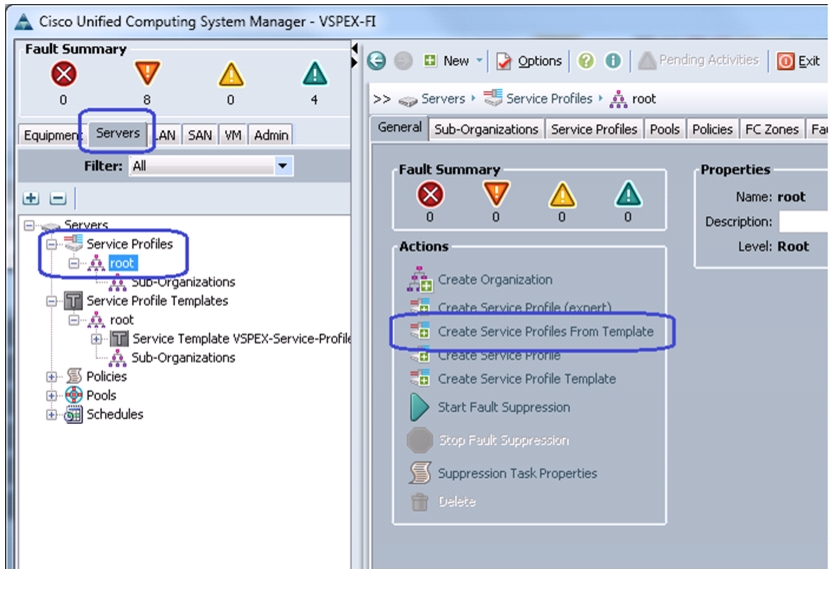829x604 pixels.
Task: Click warning fault icon showing 4
Action: pos(315,74)
